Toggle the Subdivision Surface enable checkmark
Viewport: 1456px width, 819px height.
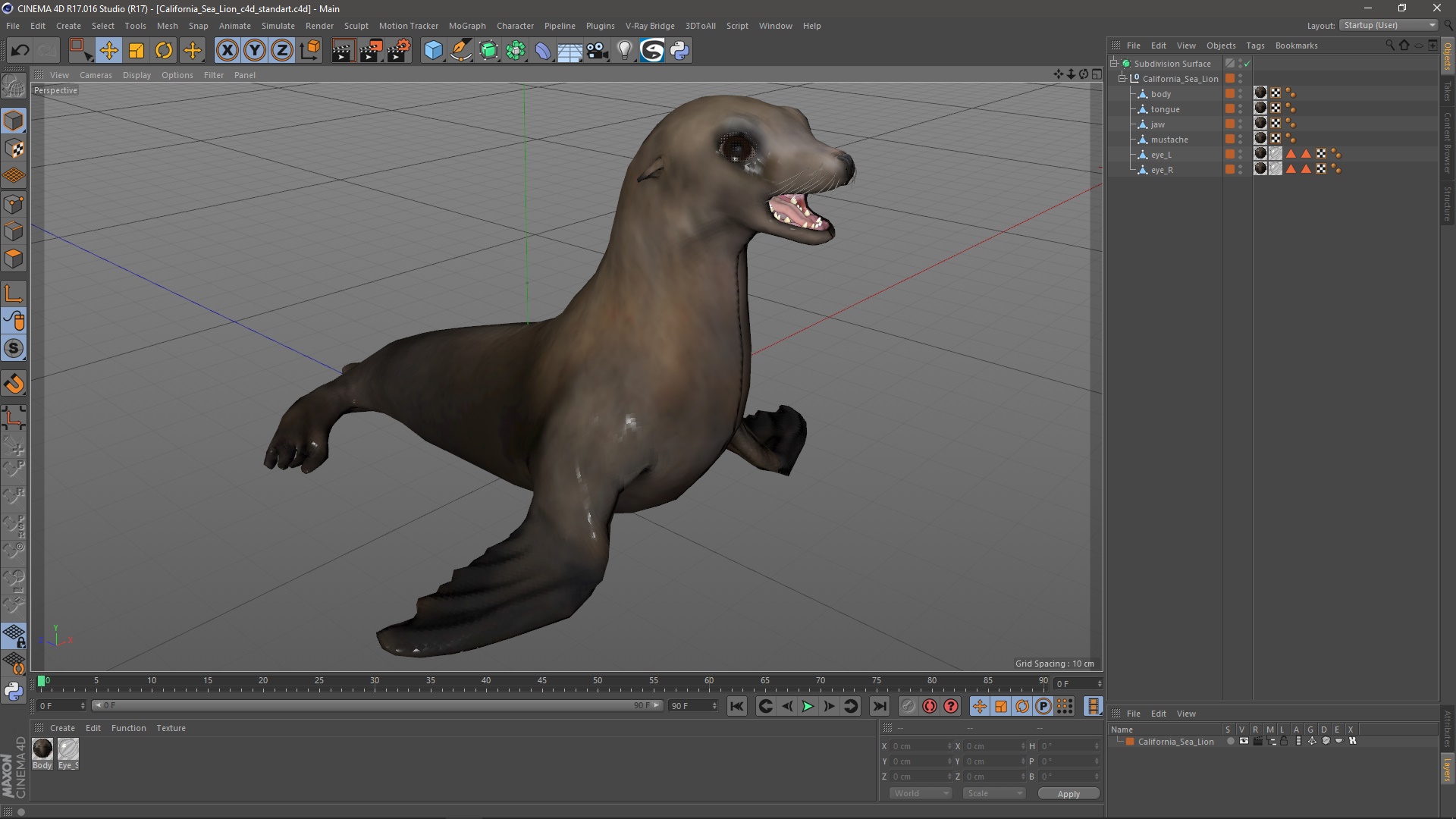(x=1247, y=64)
